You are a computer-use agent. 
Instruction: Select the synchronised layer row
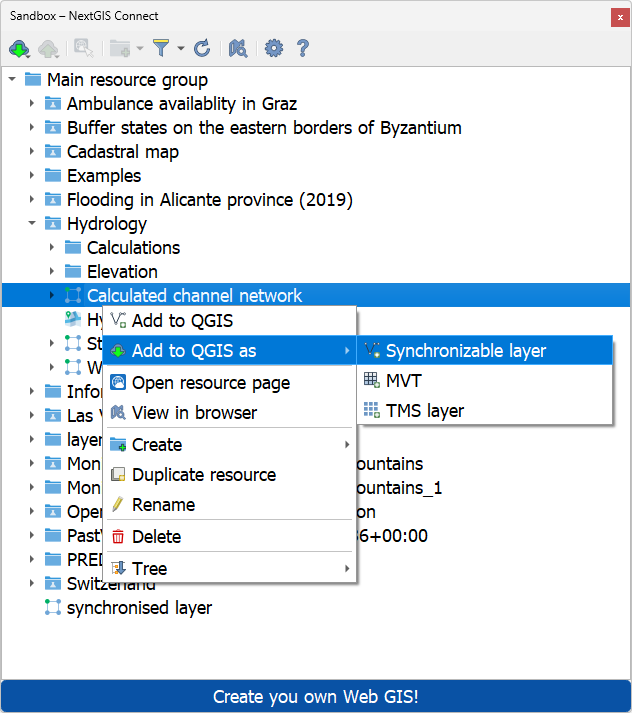(x=316, y=608)
